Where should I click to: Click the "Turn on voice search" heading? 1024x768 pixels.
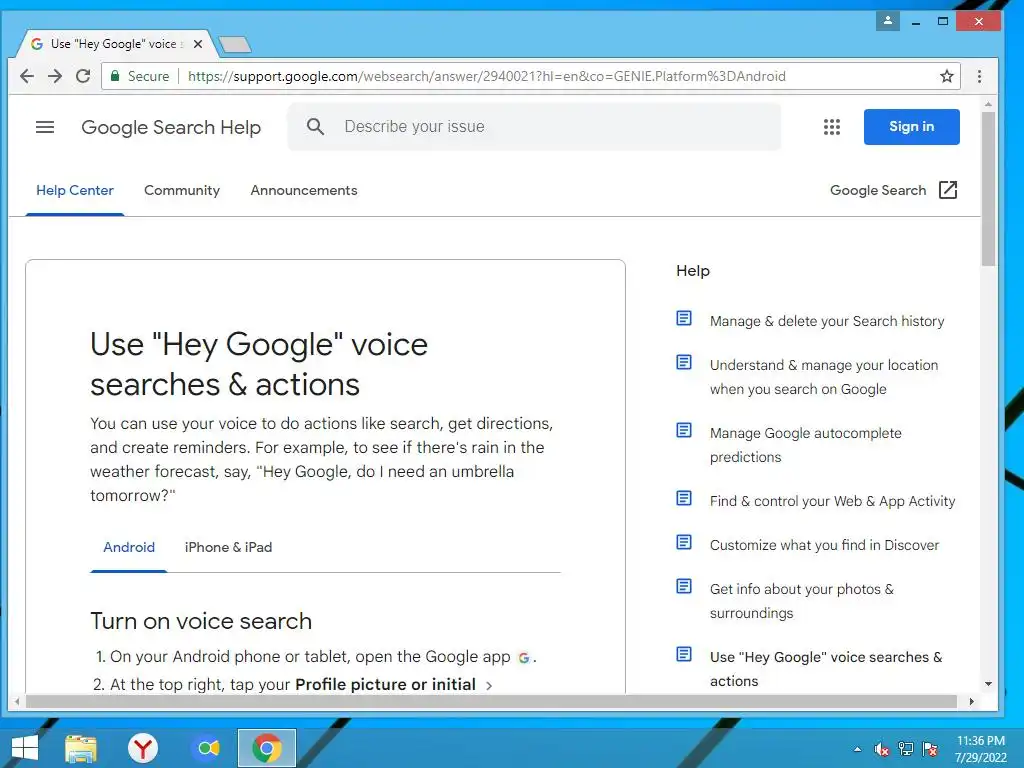201,621
